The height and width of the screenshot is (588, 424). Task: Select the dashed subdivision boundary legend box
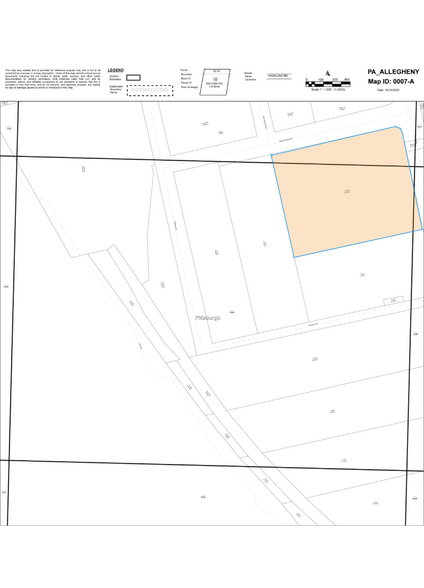click(x=150, y=90)
